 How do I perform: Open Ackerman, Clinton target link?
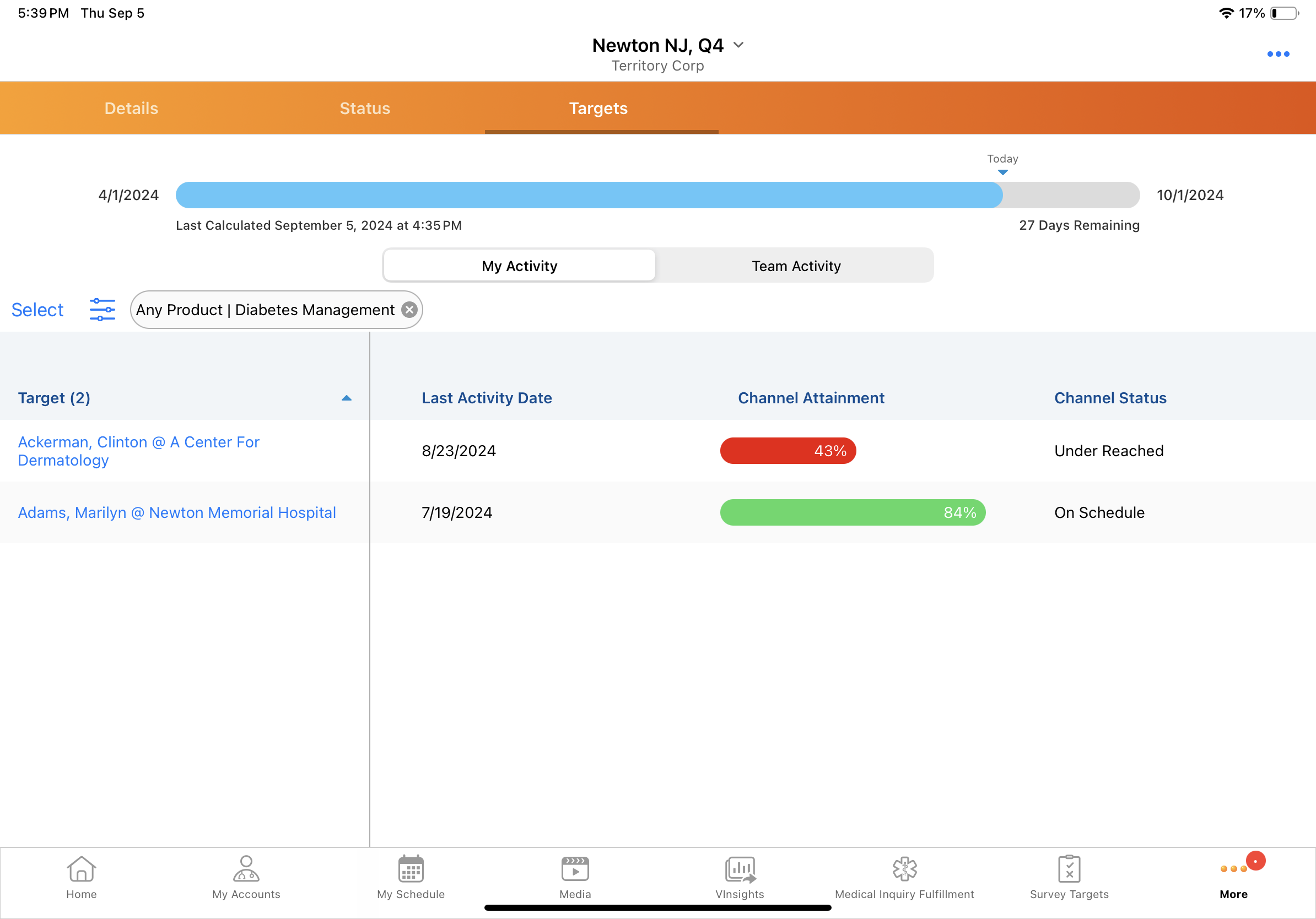tap(138, 451)
